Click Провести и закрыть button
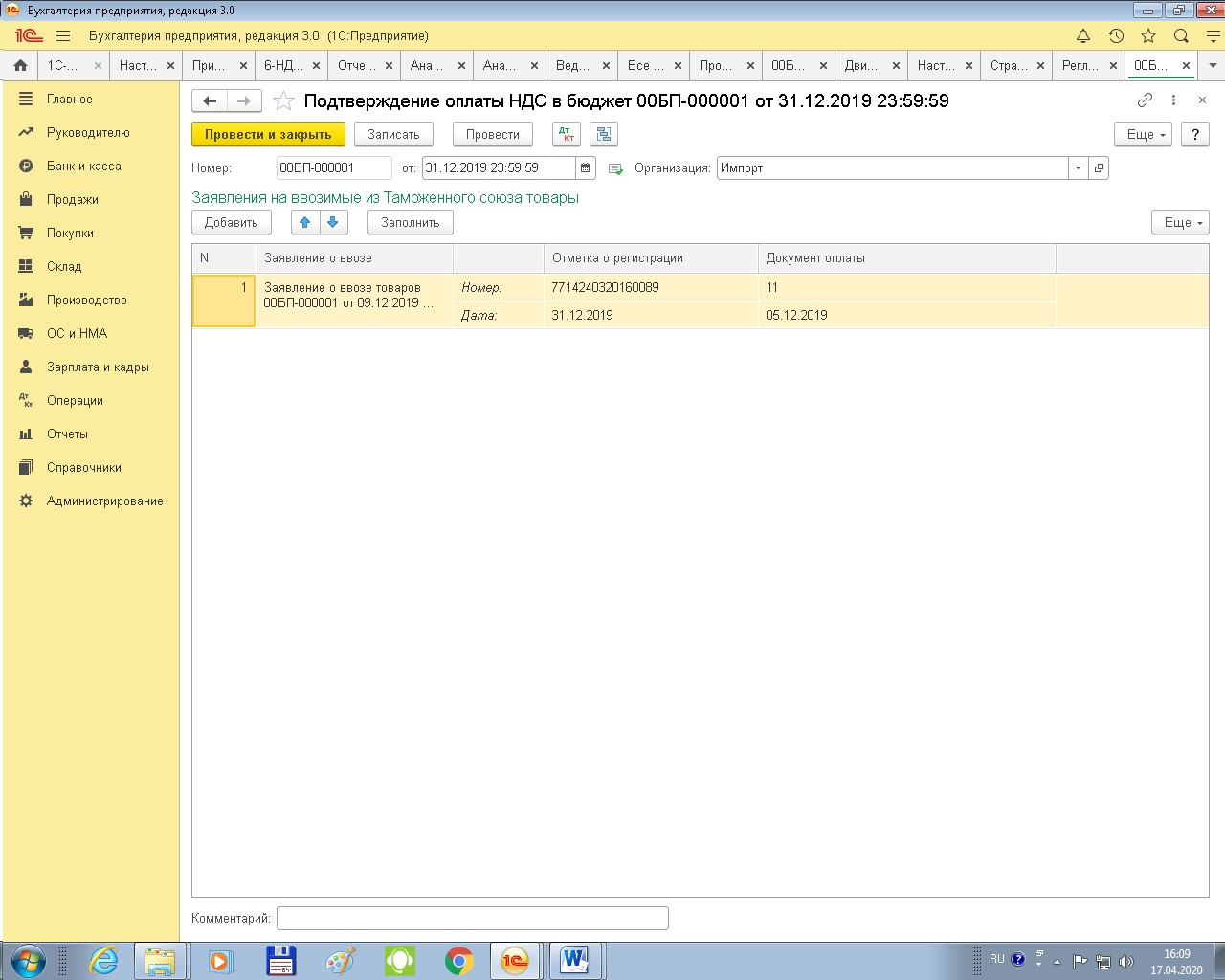The height and width of the screenshot is (980, 1225). (268, 135)
